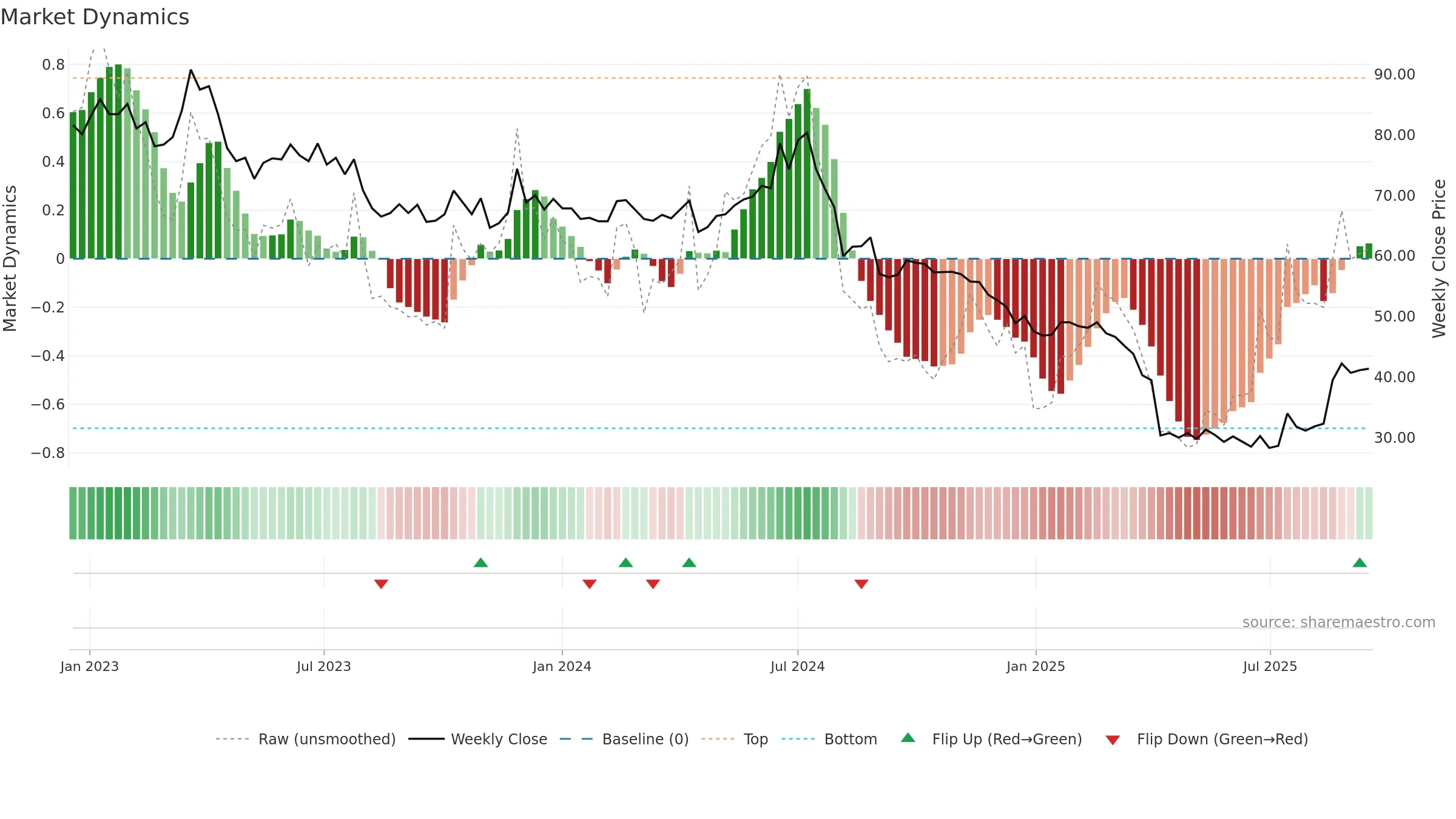The image size is (1456, 819).
Task: Click the vertical Weekly Close Price axis title
Action: coord(1440,258)
